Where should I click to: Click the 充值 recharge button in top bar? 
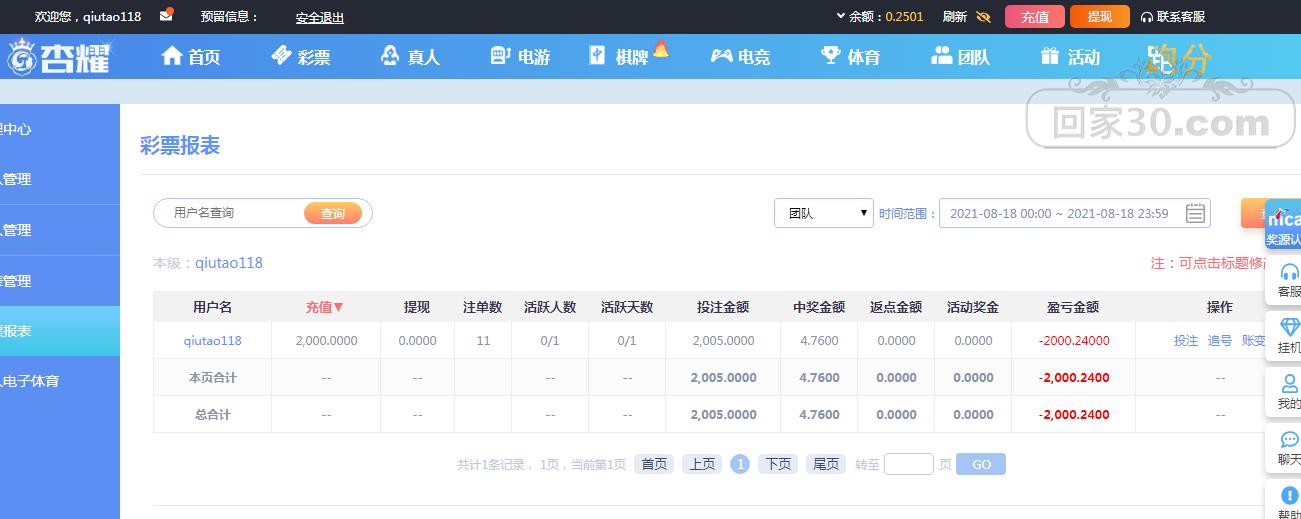1035,17
